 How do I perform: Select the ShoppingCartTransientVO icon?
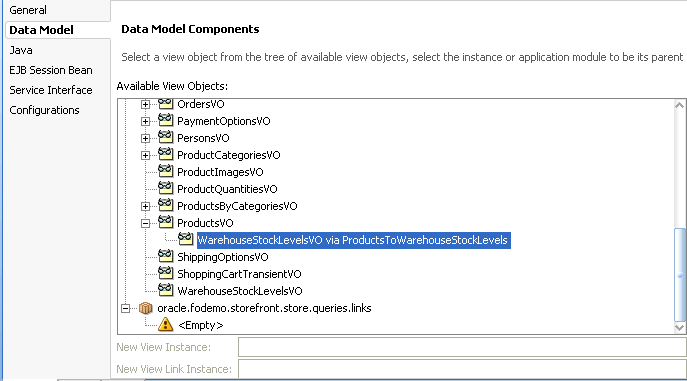pyautogui.click(x=165, y=273)
